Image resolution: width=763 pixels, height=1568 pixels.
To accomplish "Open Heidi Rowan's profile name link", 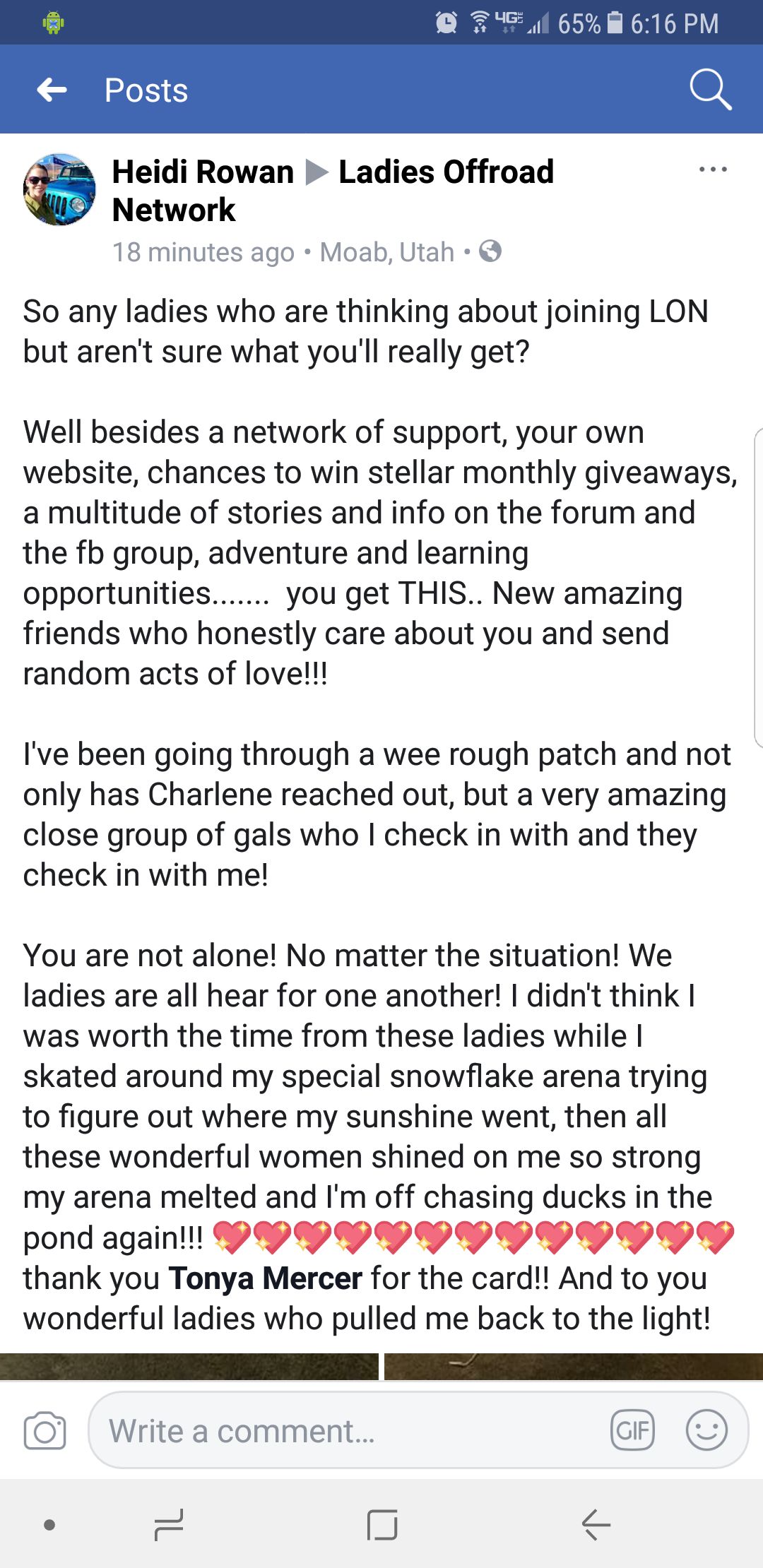I will (x=203, y=172).
